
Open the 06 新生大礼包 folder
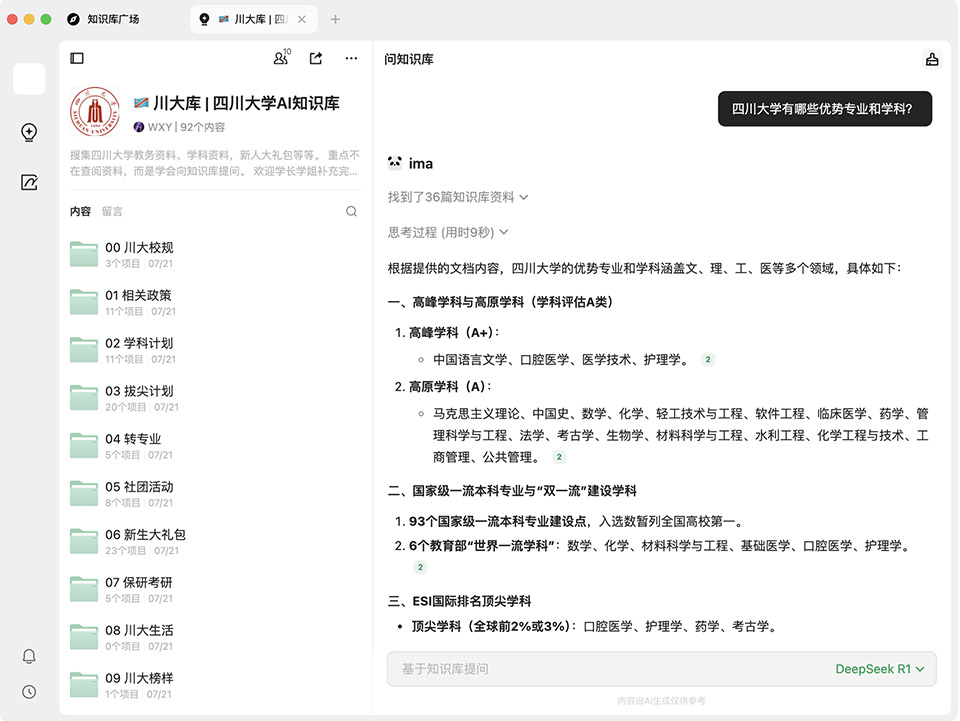click(145, 535)
